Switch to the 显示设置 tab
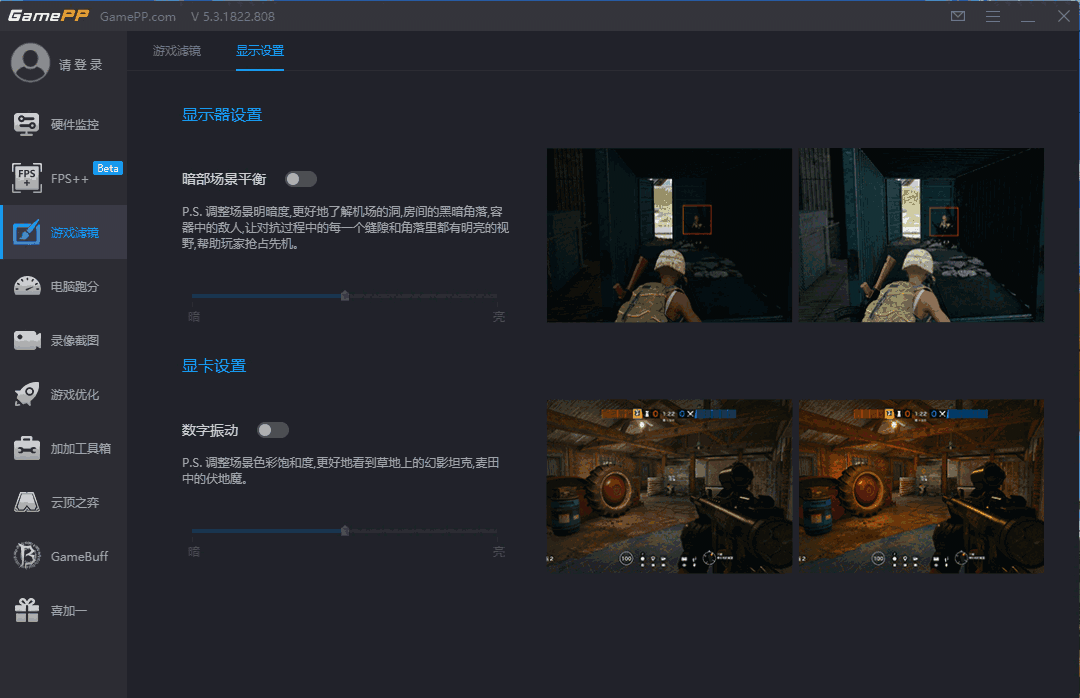This screenshot has height=698, width=1080. click(x=260, y=51)
